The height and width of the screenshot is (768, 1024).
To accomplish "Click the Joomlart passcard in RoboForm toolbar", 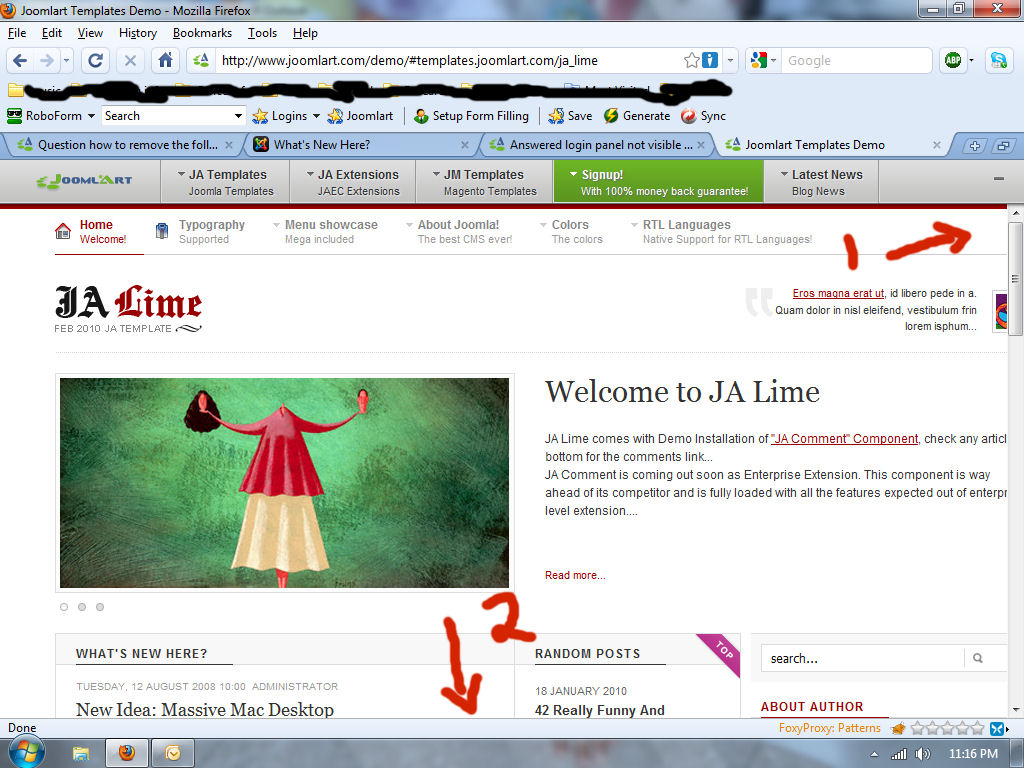I will (360, 116).
